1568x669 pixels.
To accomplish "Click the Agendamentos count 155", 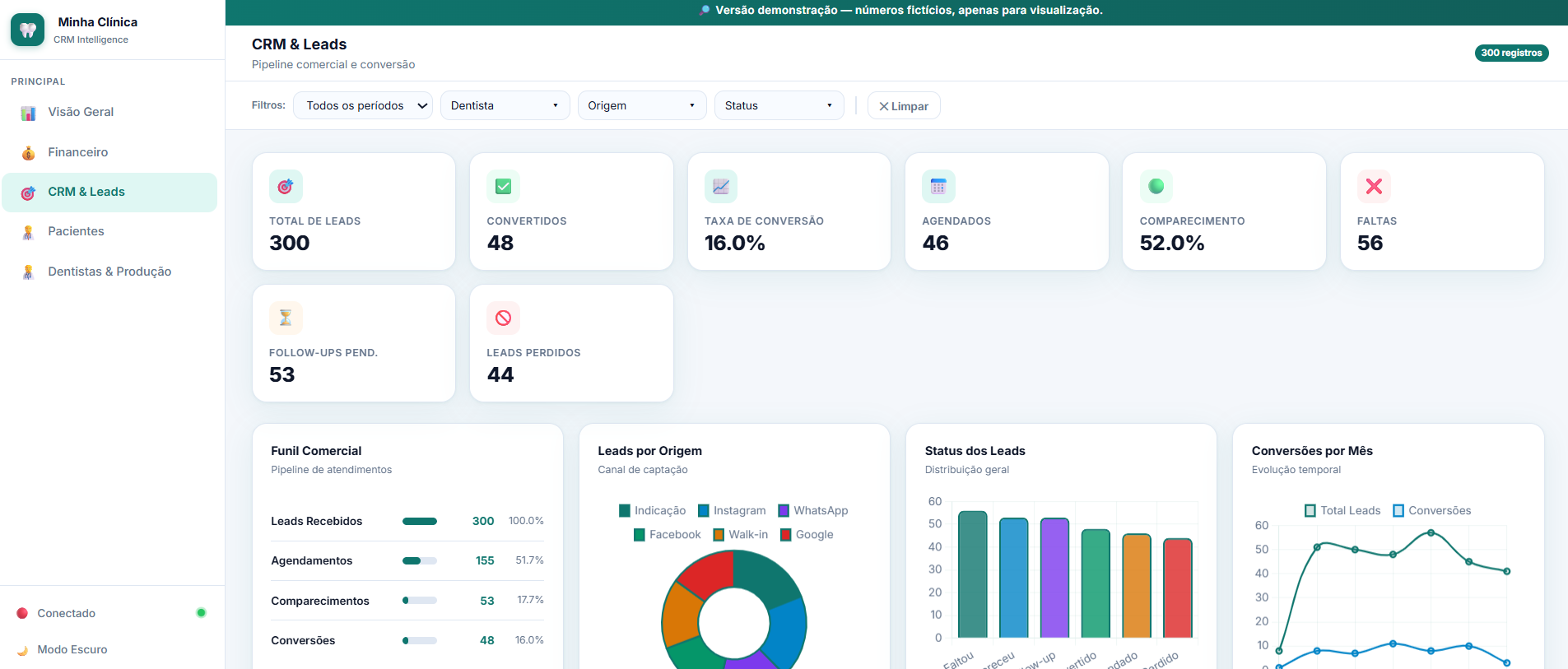I will point(485,560).
